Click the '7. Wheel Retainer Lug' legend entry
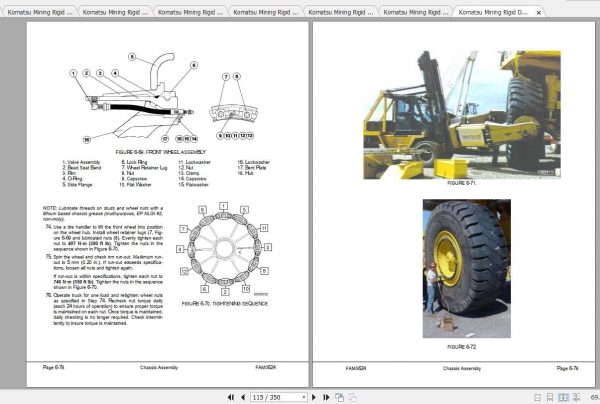 [144, 168]
